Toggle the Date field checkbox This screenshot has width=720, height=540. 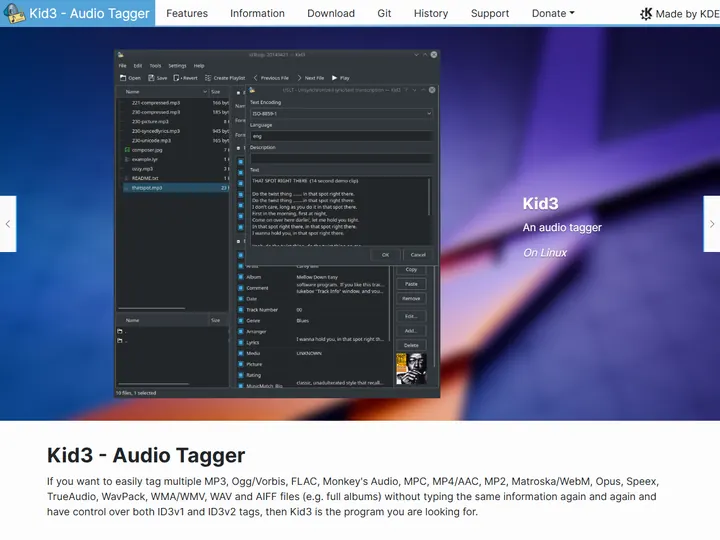click(x=241, y=299)
